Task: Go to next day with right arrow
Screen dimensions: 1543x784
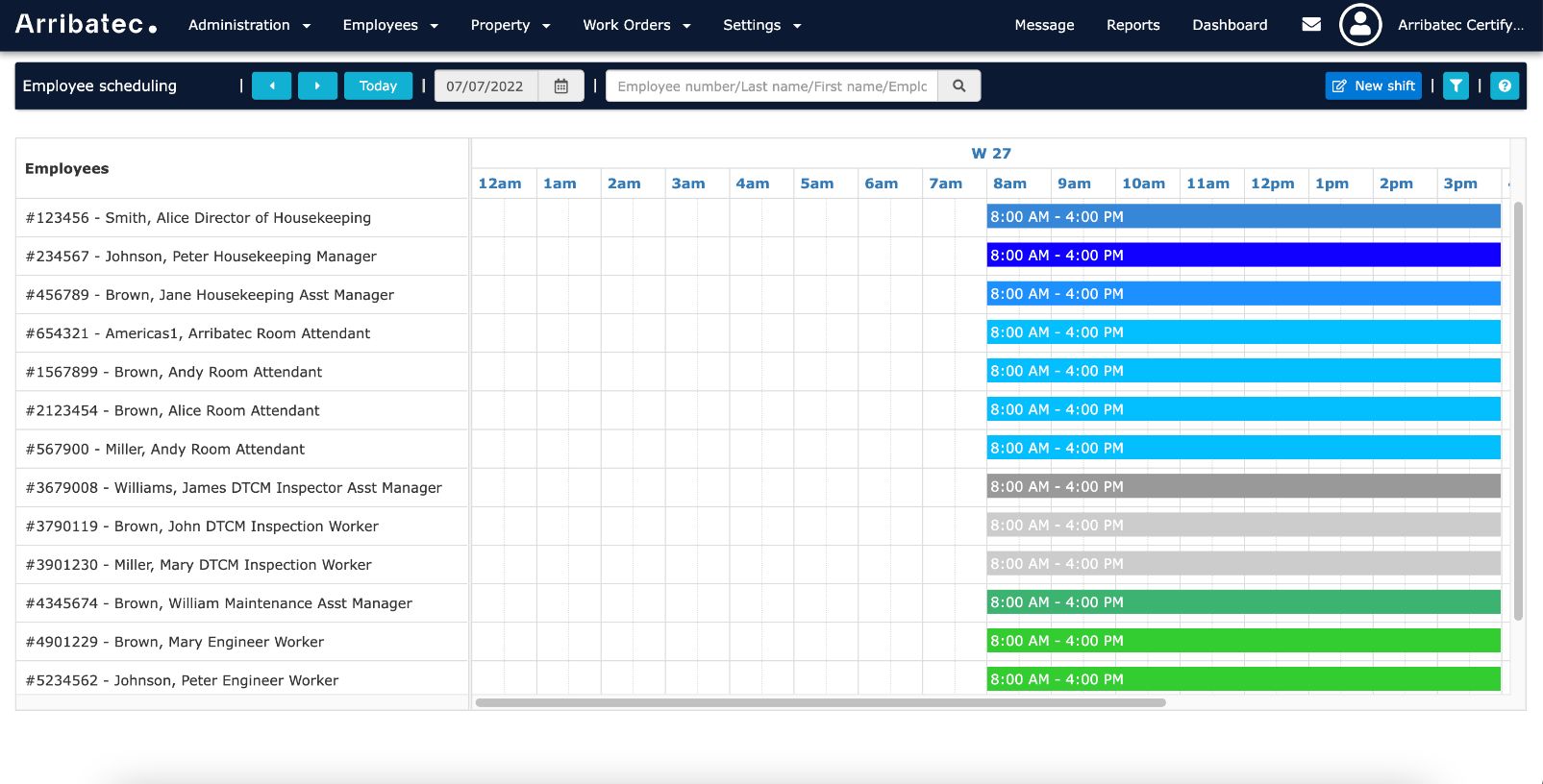Action: point(317,86)
